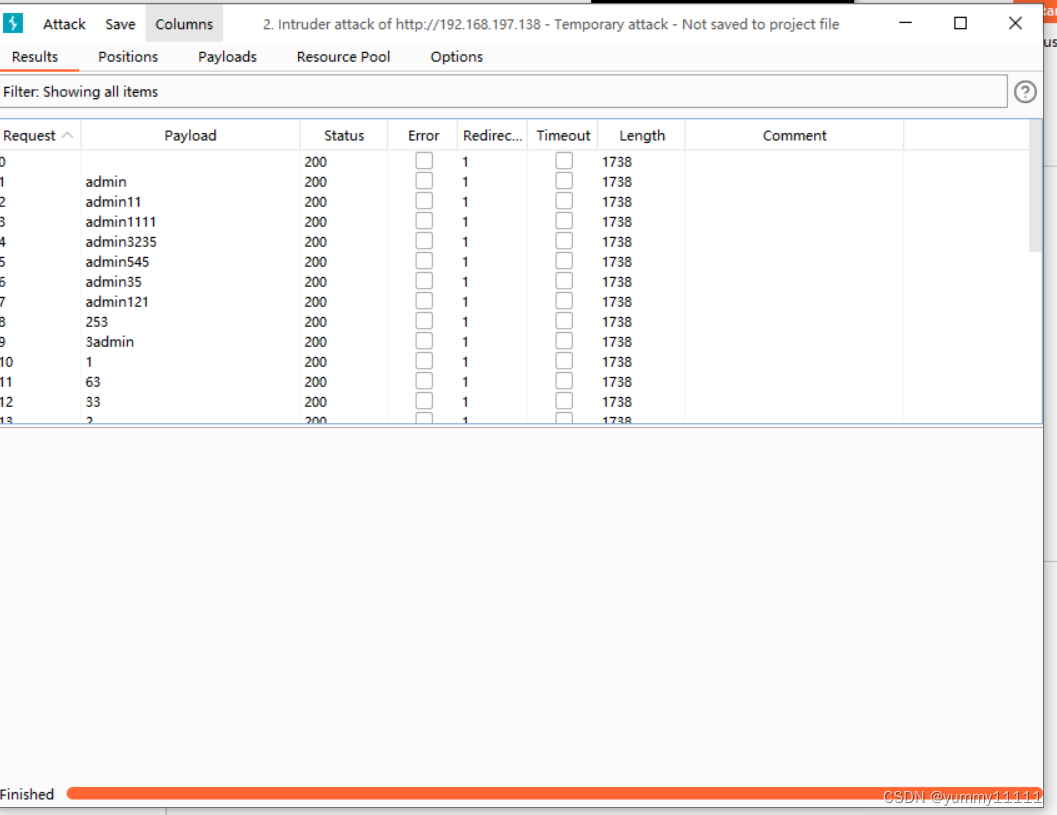The width and height of the screenshot is (1057, 815).
Task: Go to the Options tab
Action: (x=456, y=57)
